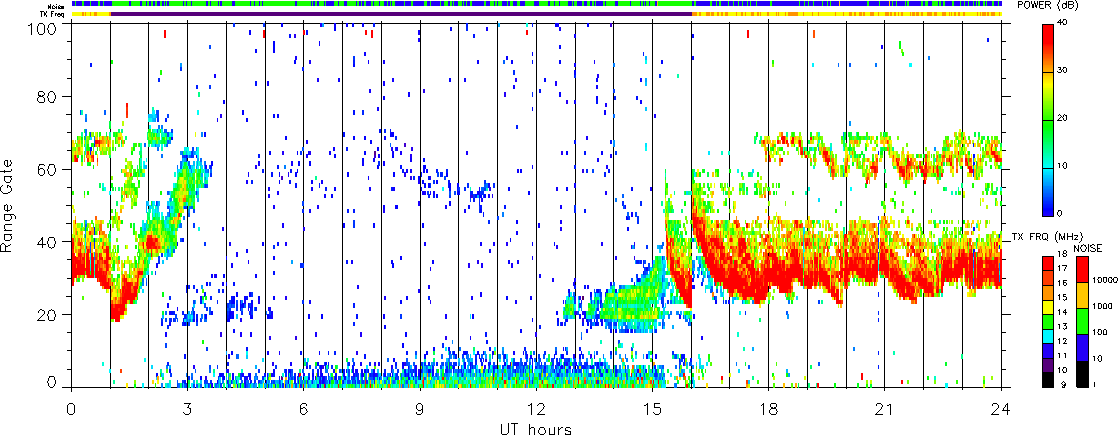Viewport: 1118px width, 435px height.
Task: Click the UT hours axis tick "15"
Action: (x=652, y=409)
